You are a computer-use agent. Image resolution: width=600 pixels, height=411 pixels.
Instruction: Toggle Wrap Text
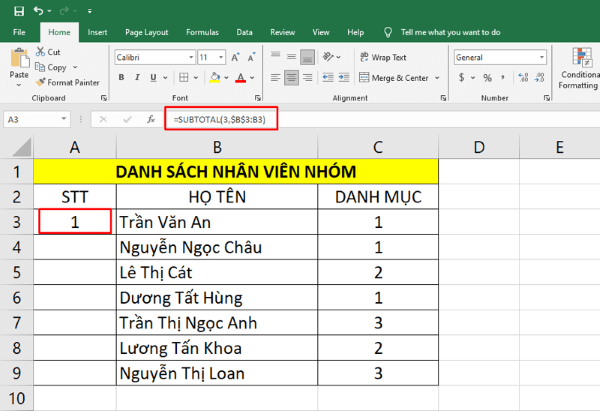[383, 57]
